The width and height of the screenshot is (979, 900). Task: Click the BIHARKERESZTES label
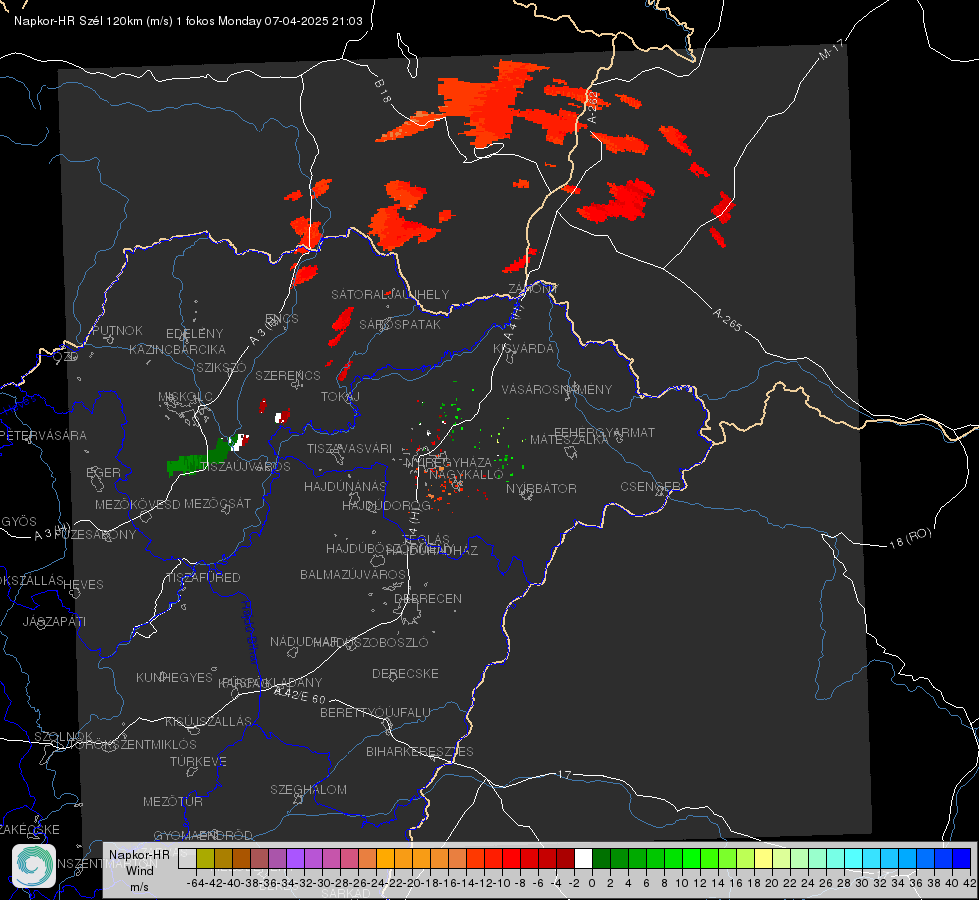pos(420,751)
